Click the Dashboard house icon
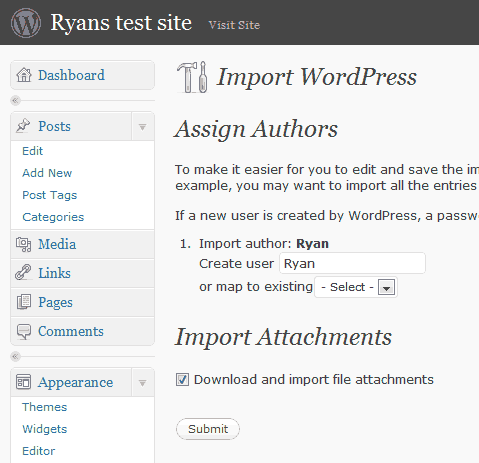 coord(24,75)
